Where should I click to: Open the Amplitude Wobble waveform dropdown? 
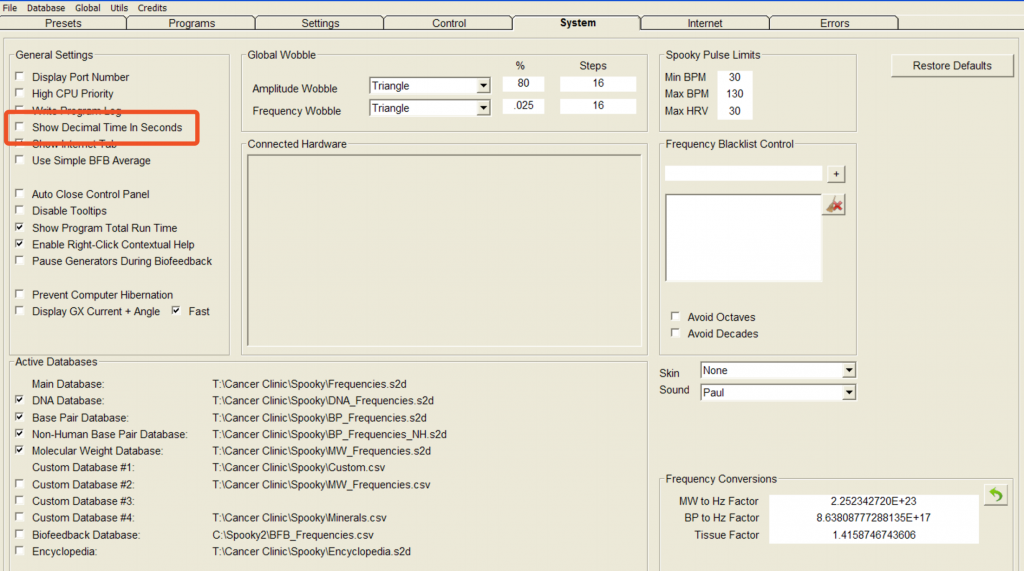(483, 86)
